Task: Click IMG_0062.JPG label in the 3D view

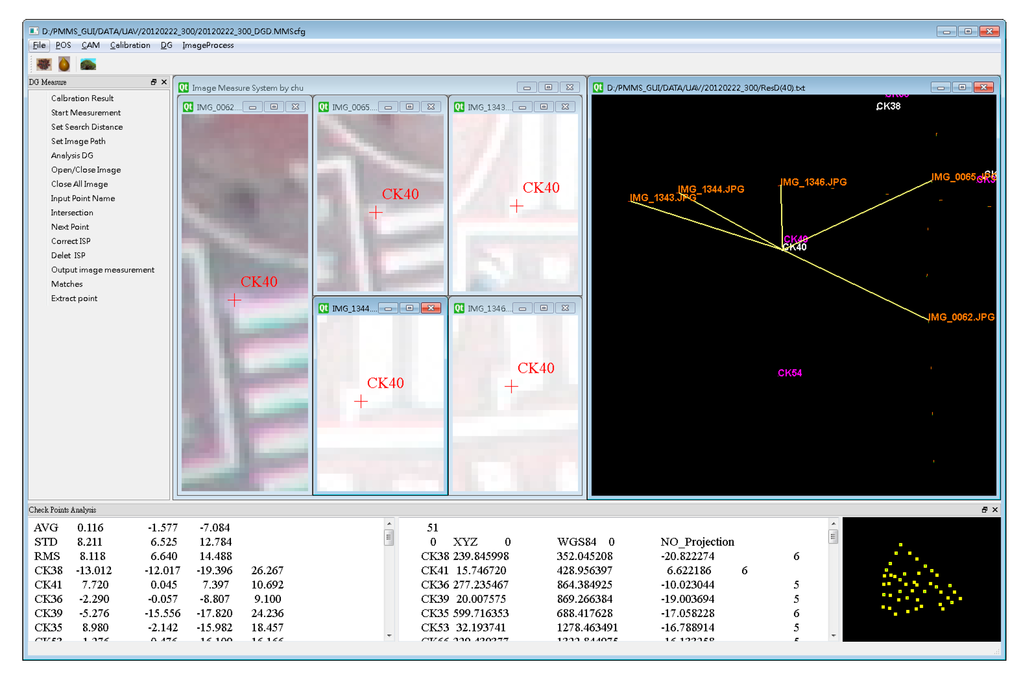Action: click(x=961, y=317)
